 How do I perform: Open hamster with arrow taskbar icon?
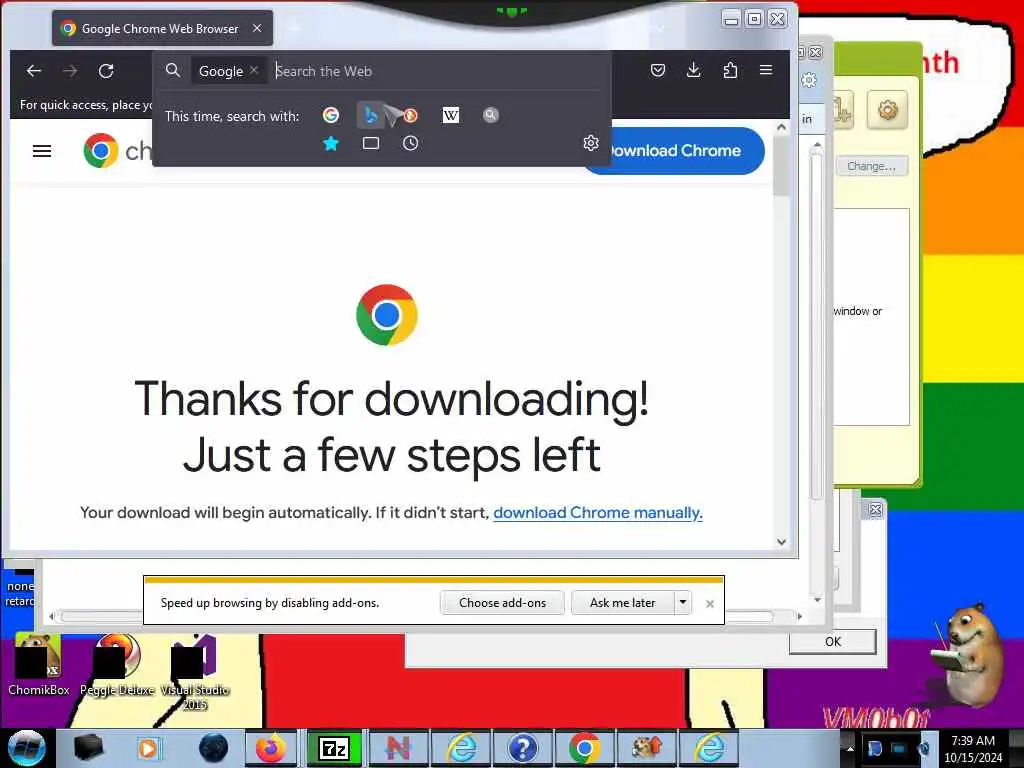point(647,748)
